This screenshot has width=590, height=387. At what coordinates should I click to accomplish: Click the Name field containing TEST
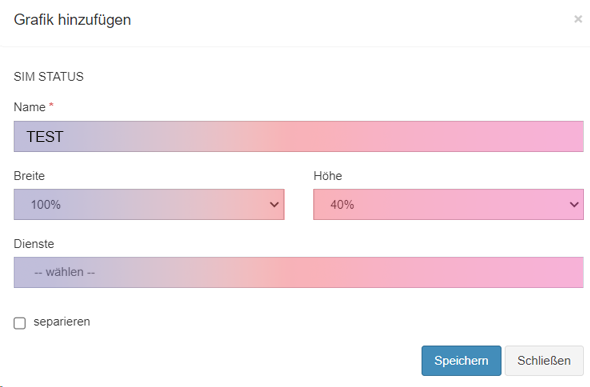pos(298,137)
